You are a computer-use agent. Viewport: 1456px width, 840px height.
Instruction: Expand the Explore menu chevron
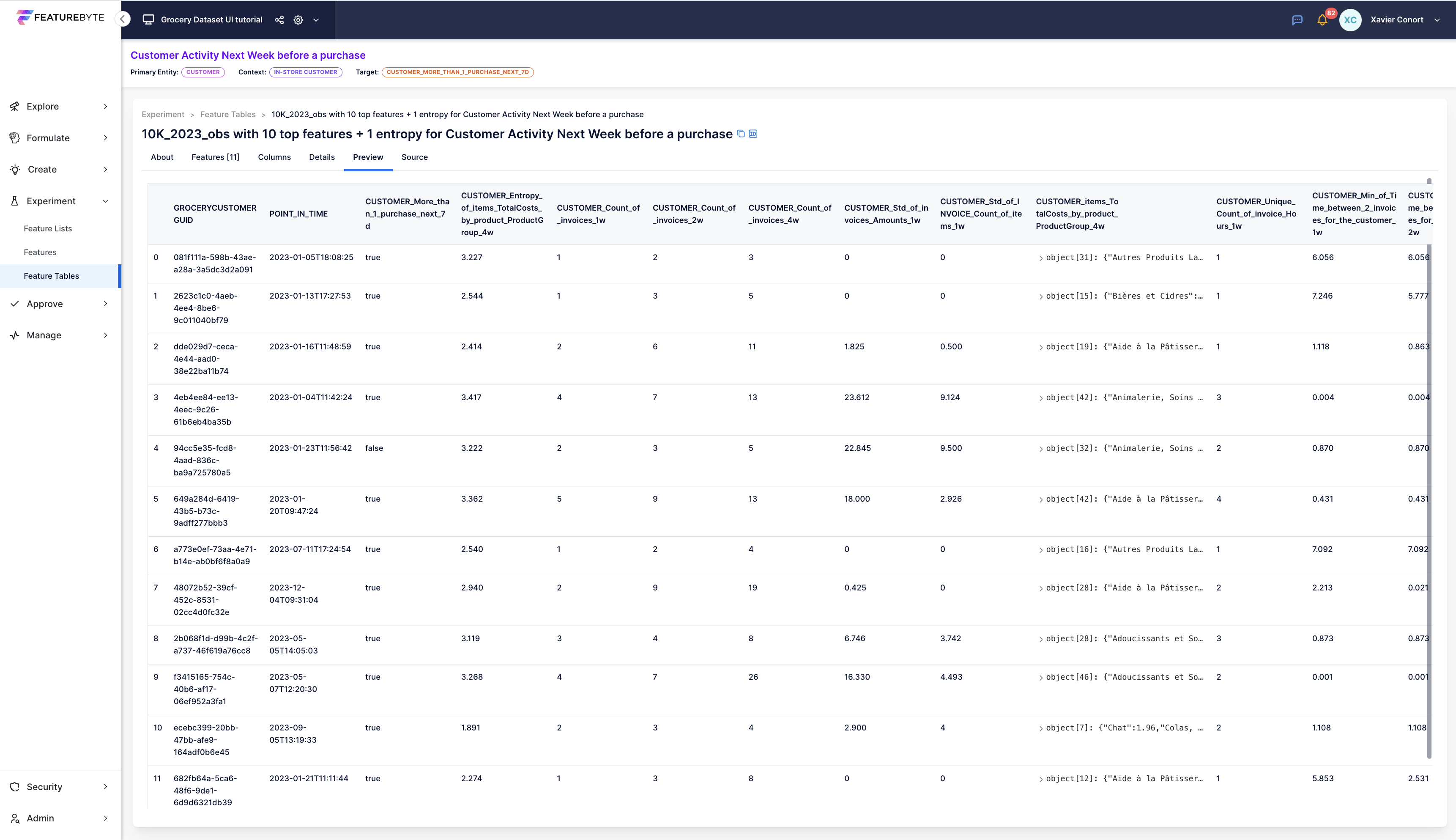click(106, 106)
